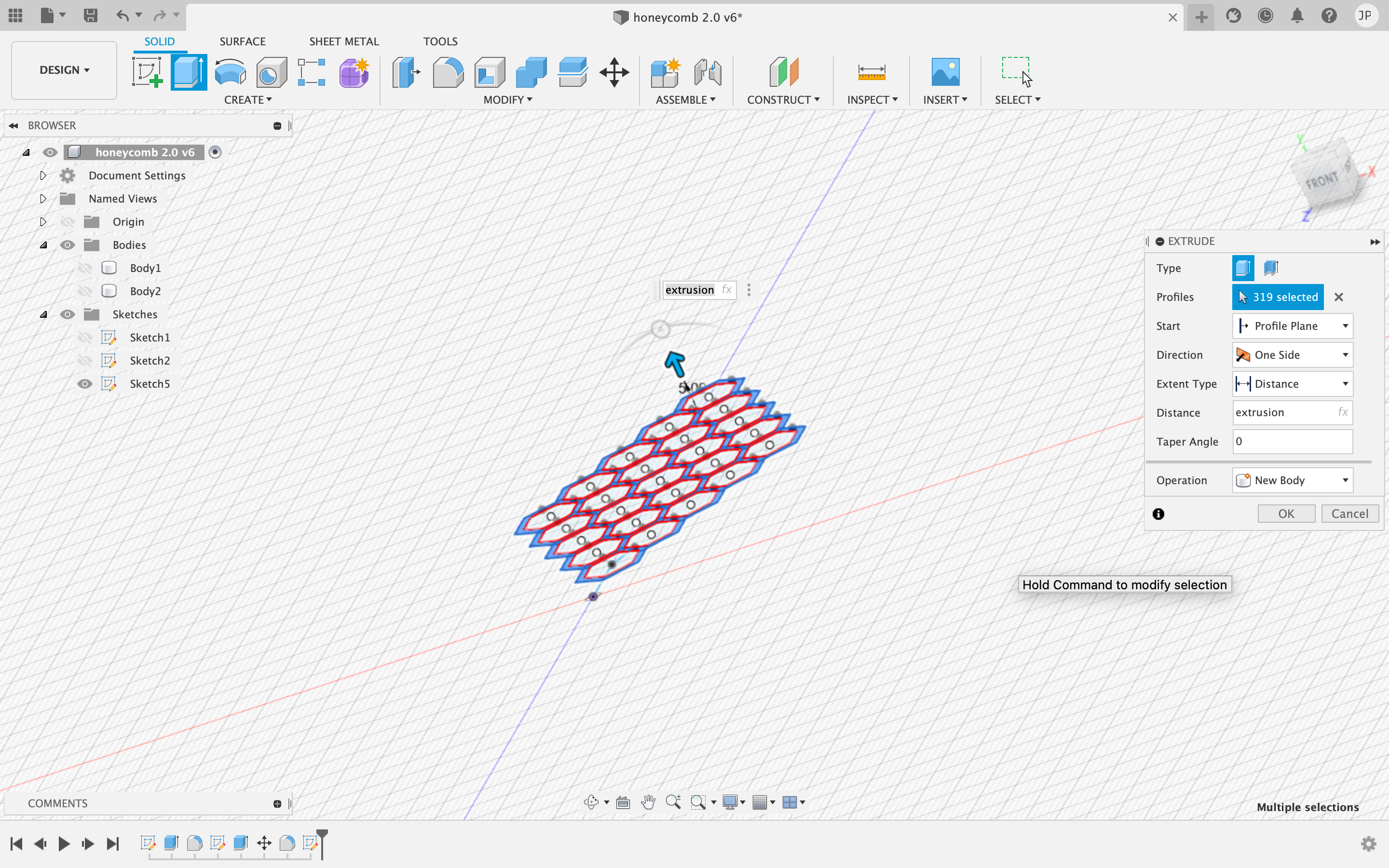Cancel the Extrude dialog

[1350, 514]
